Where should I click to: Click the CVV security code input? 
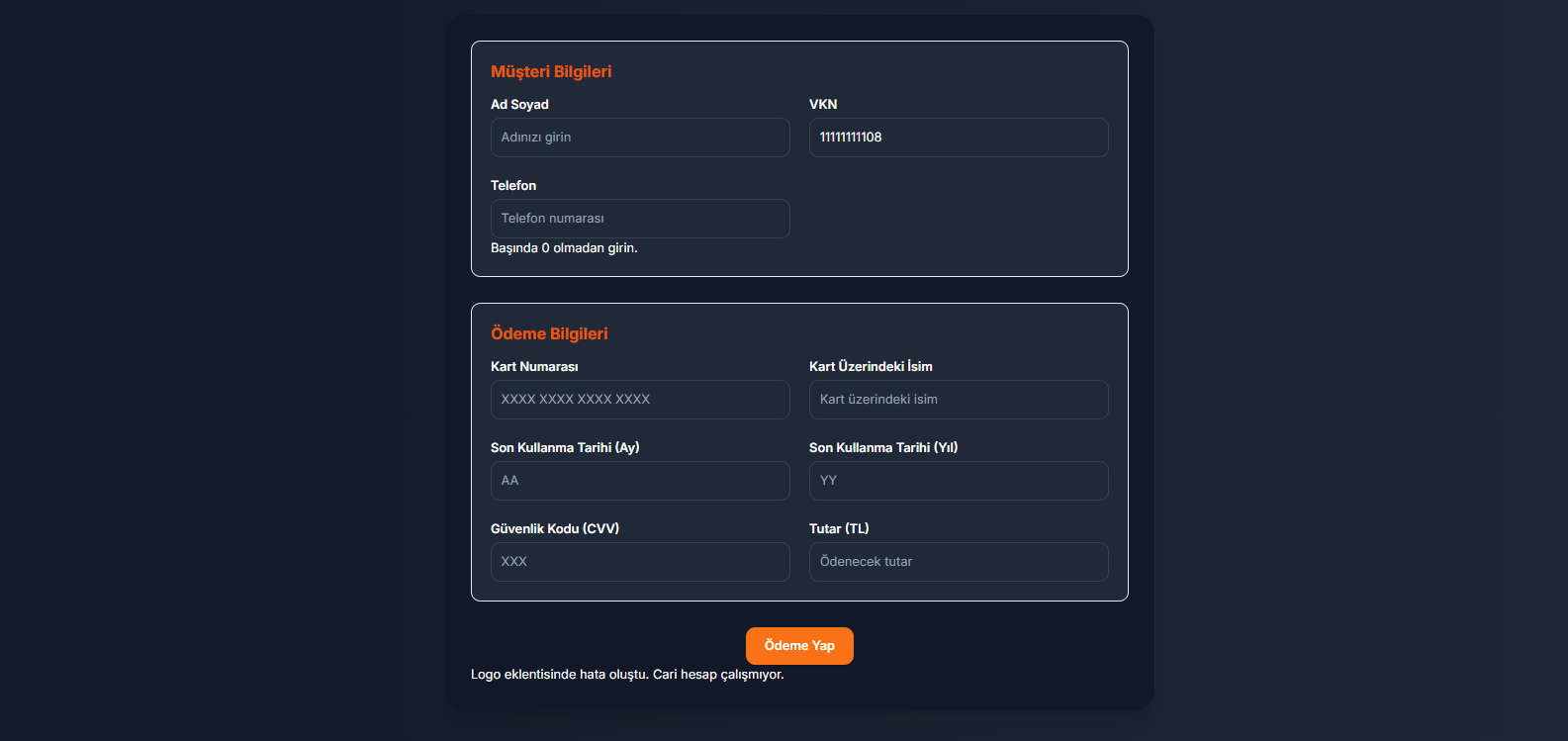(x=640, y=562)
